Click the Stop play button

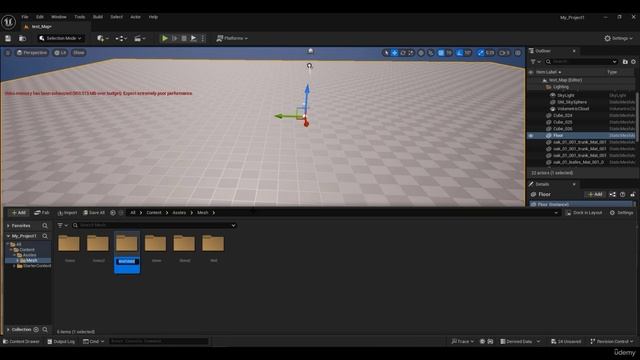[x=184, y=38]
